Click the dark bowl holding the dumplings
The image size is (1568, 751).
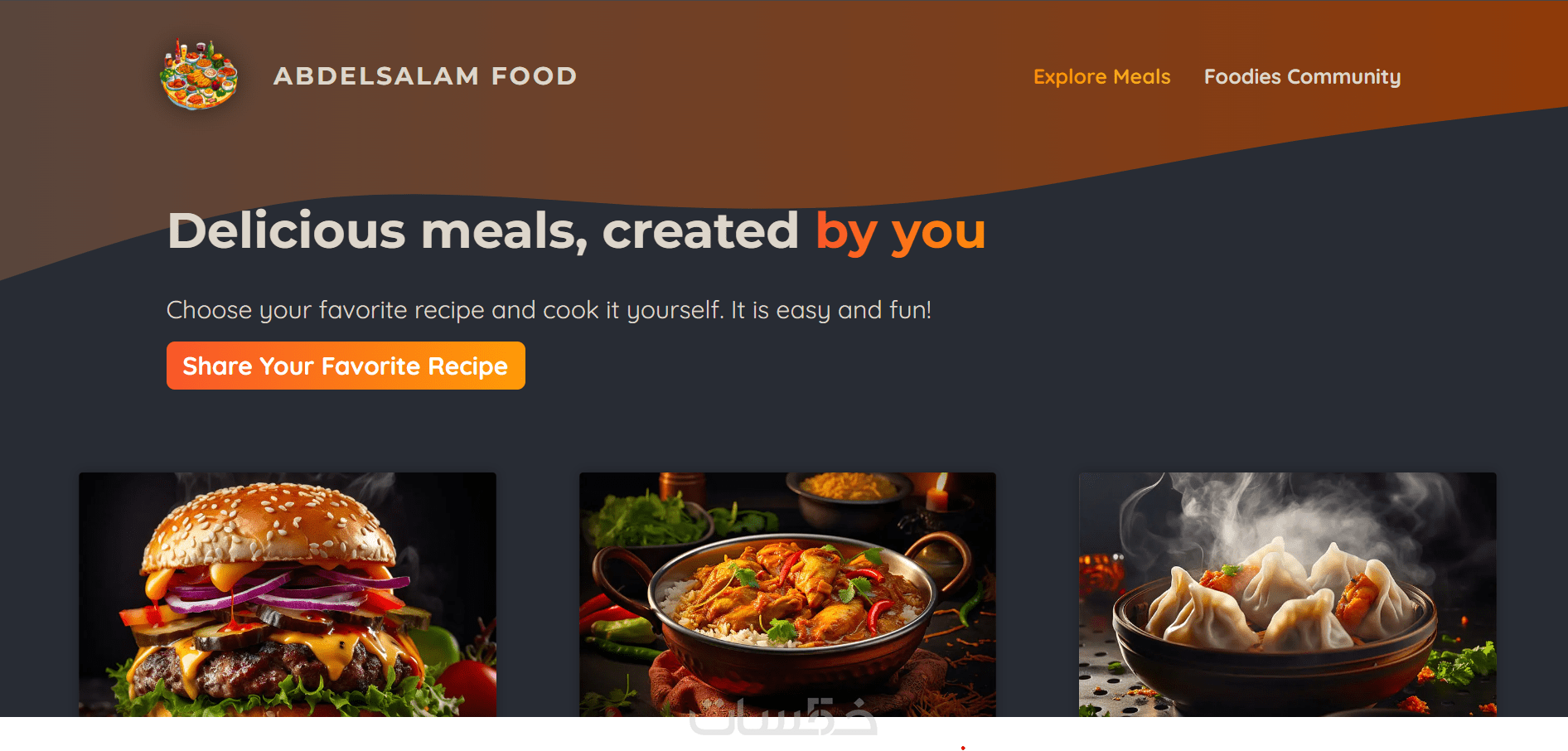[x=1275, y=655]
